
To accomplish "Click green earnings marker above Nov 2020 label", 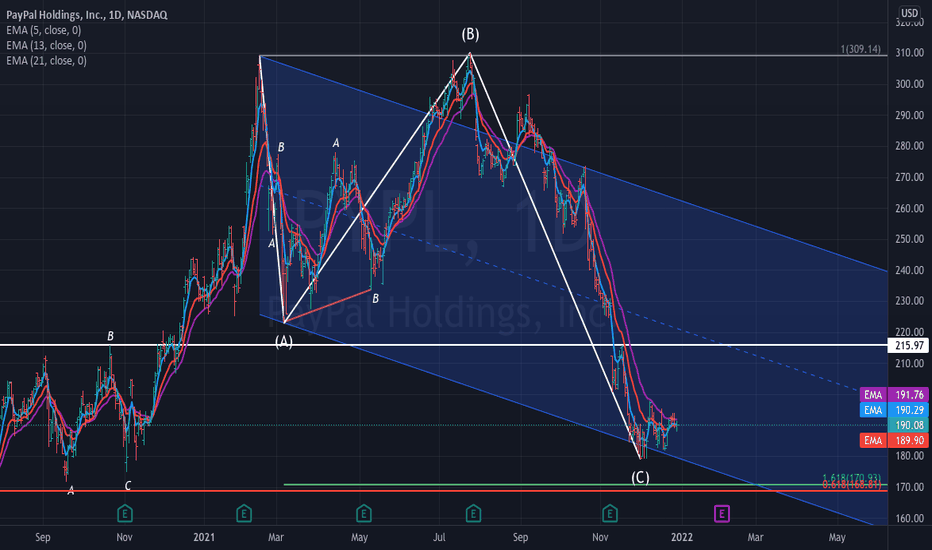I will (124, 513).
